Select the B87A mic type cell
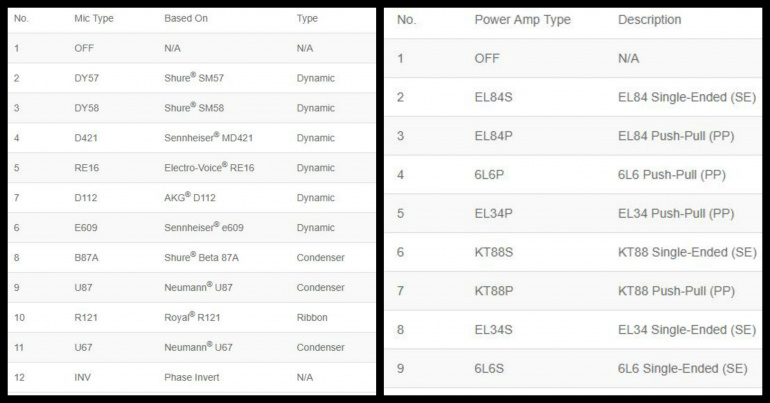Image resolution: width=770 pixels, height=403 pixels. 86,258
